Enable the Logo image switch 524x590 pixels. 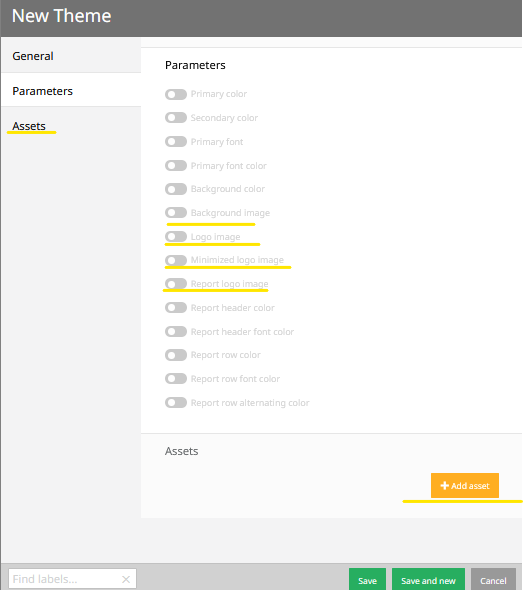(176, 237)
